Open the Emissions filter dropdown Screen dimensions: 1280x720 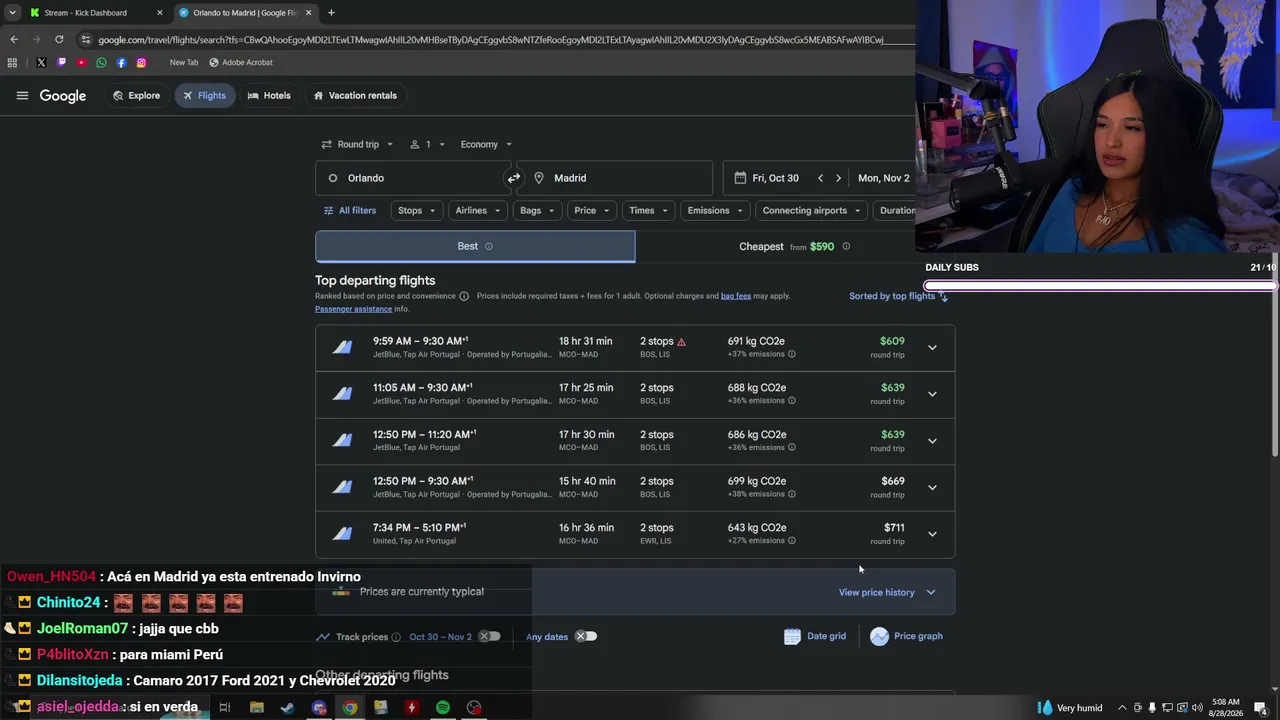[x=715, y=210]
